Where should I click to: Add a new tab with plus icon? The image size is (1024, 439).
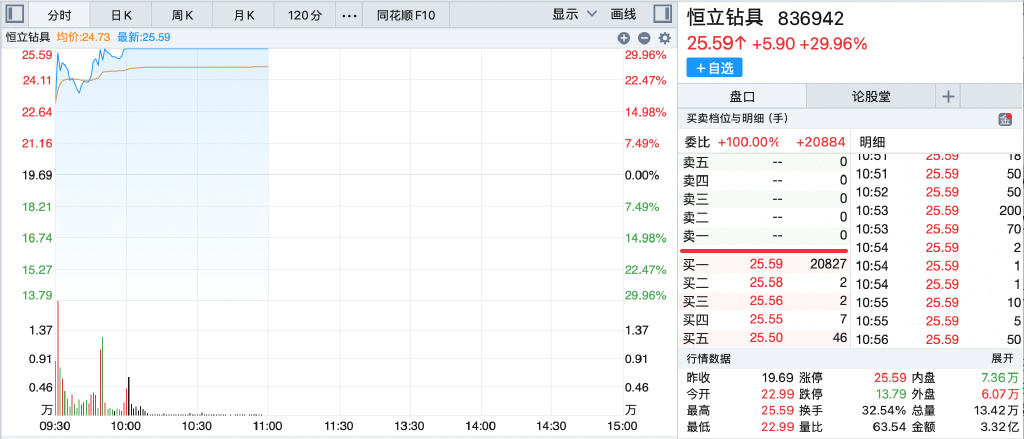948,97
